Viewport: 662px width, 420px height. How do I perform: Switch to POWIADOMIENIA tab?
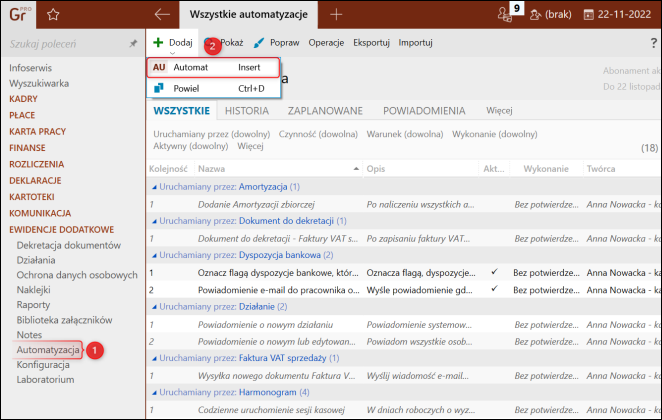pos(424,111)
